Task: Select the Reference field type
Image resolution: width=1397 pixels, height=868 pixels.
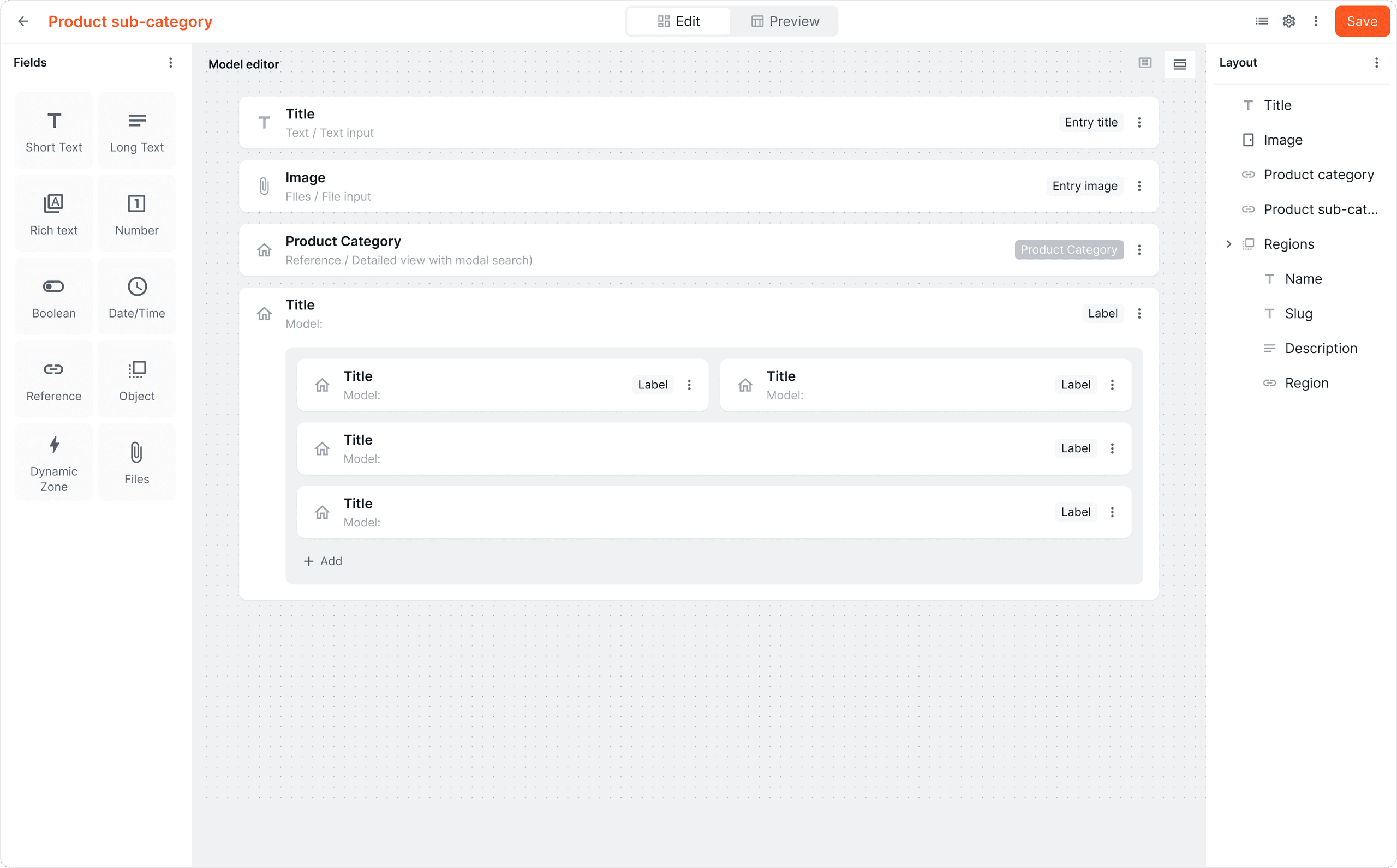Action: tap(54, 380)
